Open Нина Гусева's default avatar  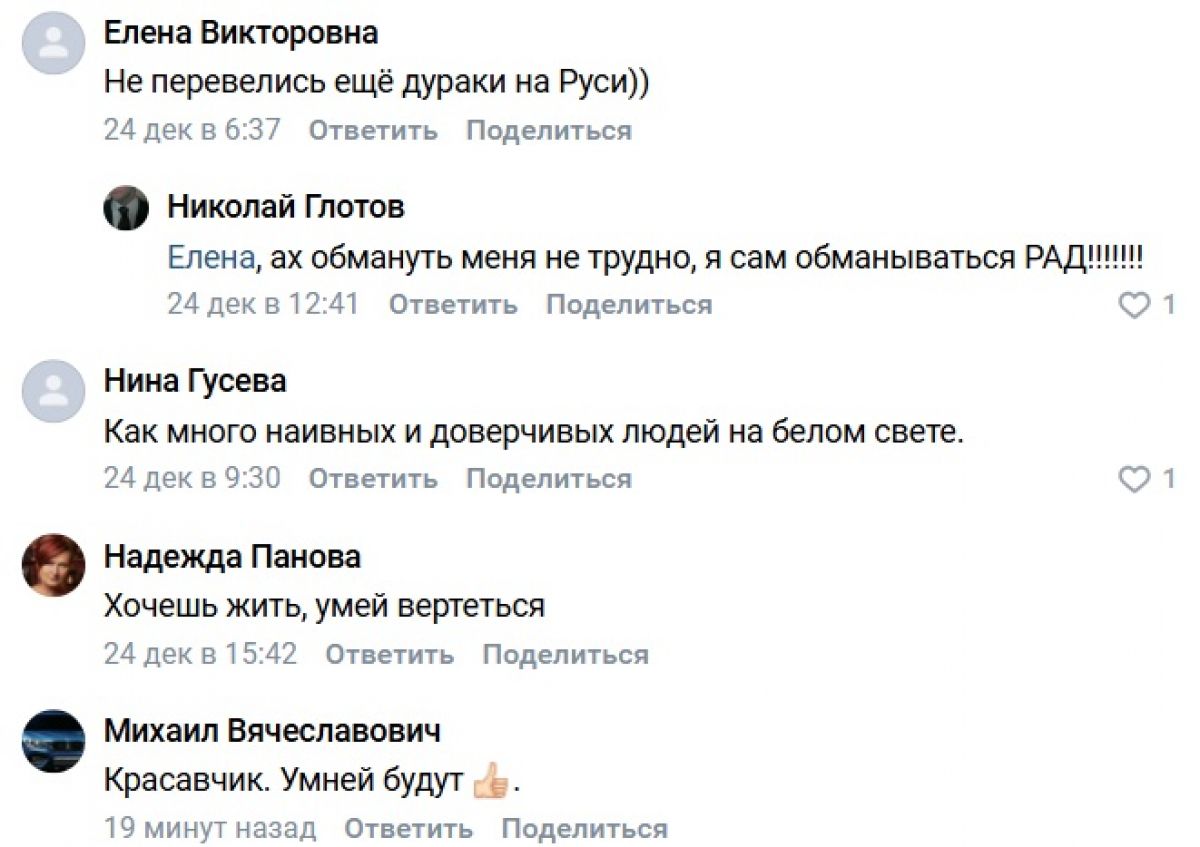[53, 390]
